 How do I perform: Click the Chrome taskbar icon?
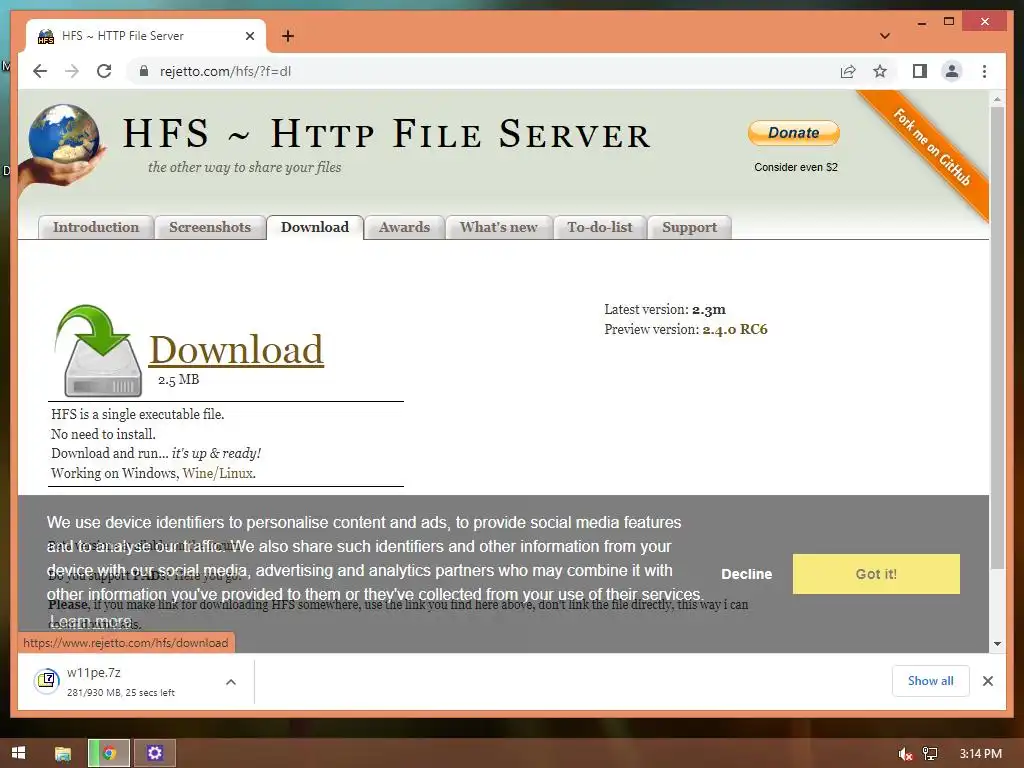click(x=109, y=754)
